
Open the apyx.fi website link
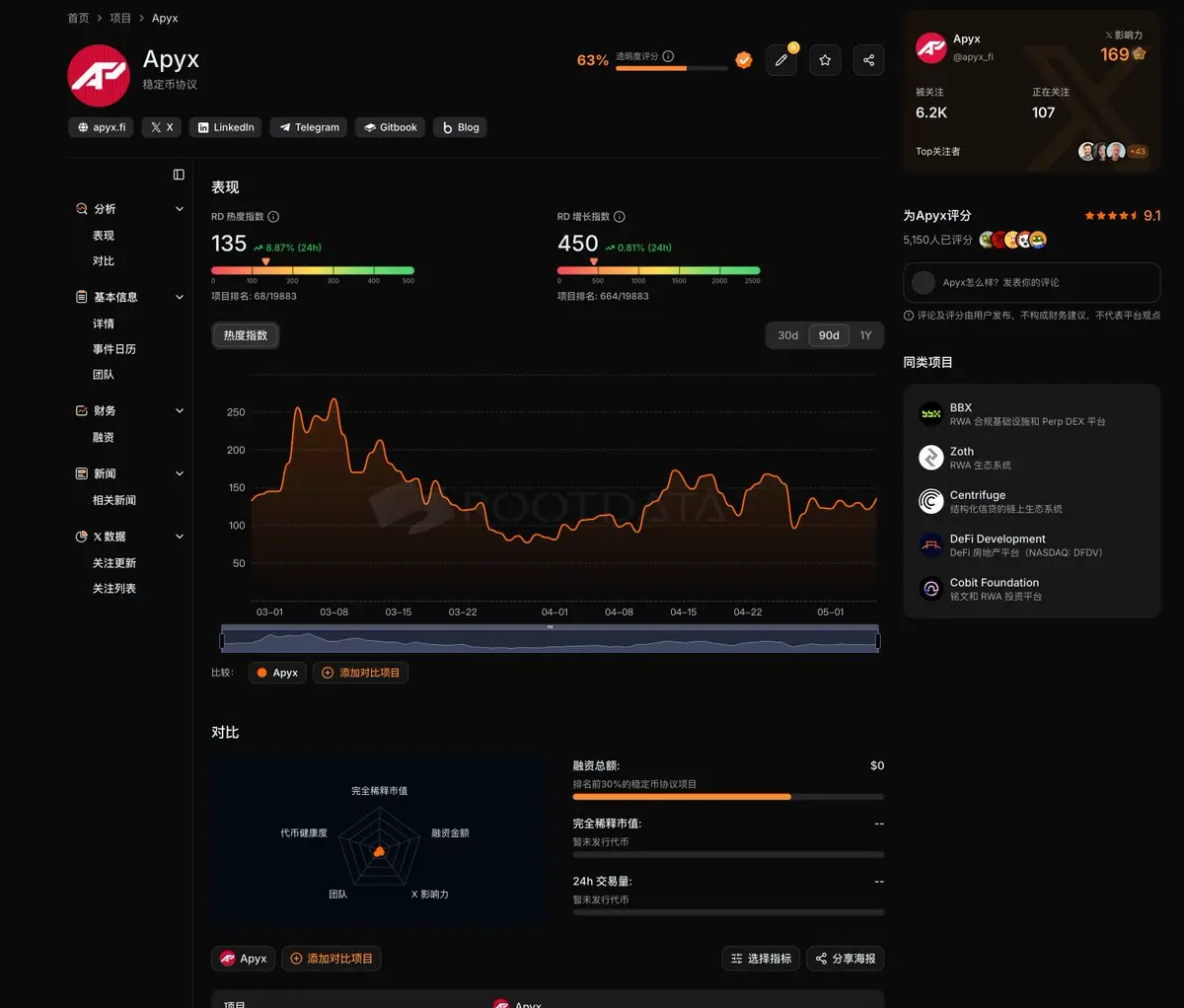[101, 127]
